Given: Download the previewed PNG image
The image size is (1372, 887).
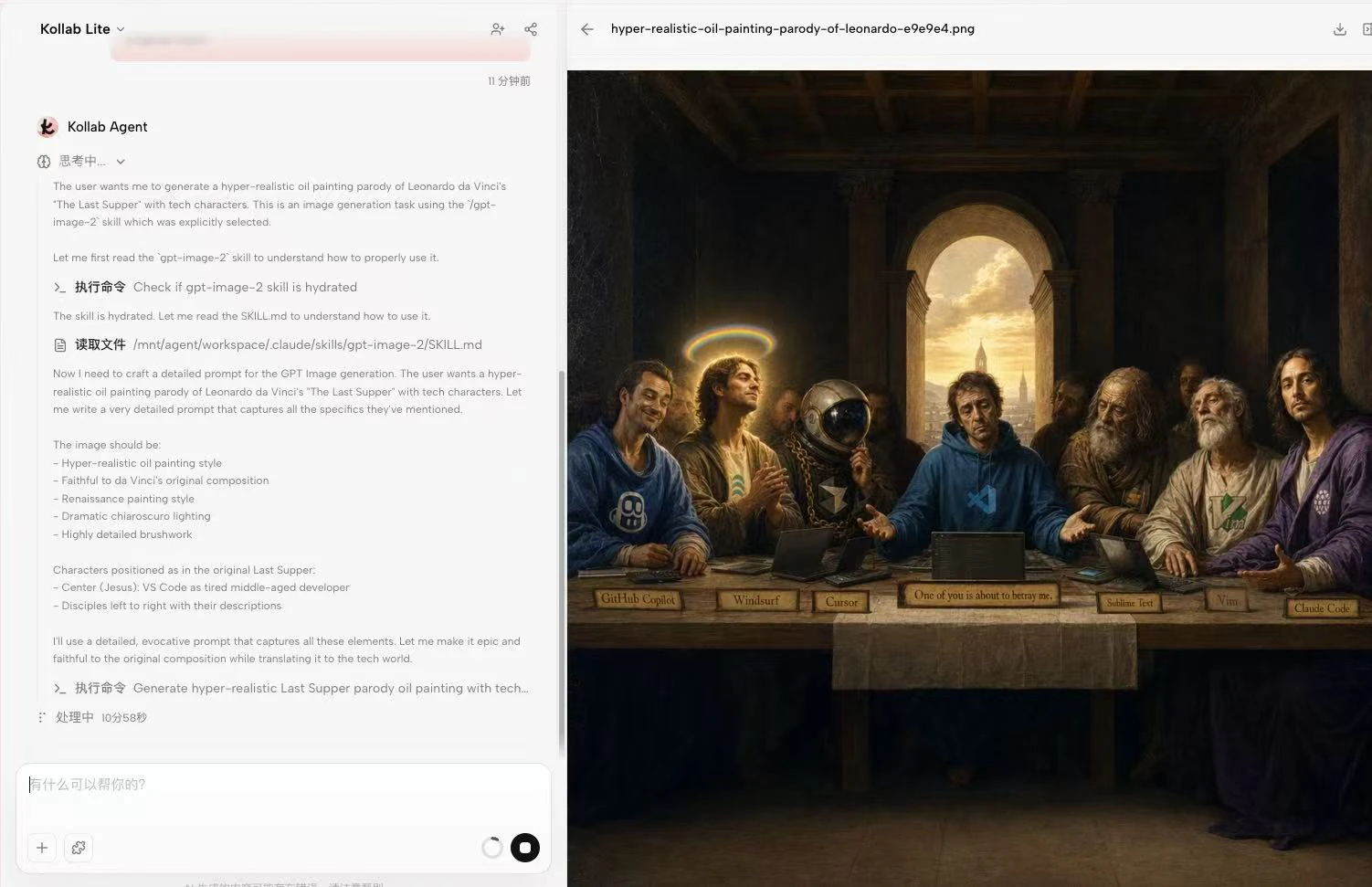Looking at the screenshot, I should pyautogui.click(x=1340, y=29).
